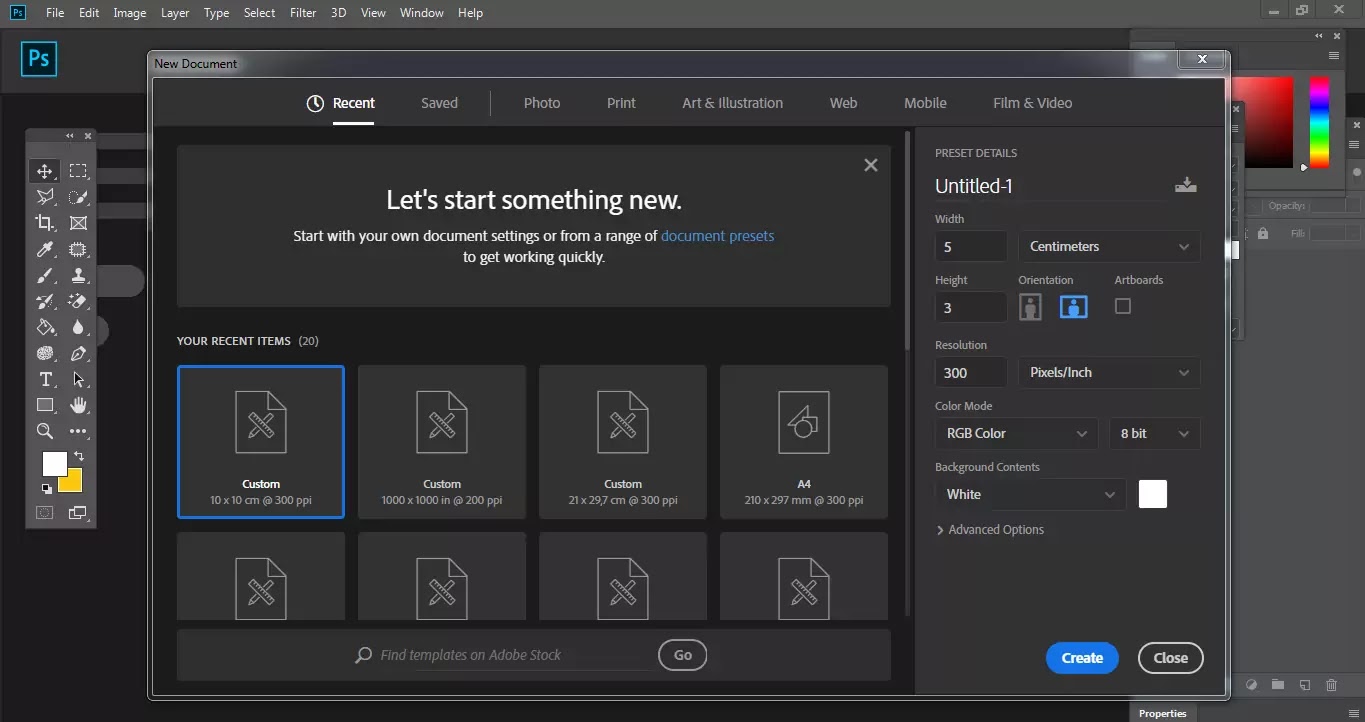Open the Film & Video tab
Image resolution: width=1365 pixels, height=722 pixels.
pyautogui.click(x=1033, y=103)
